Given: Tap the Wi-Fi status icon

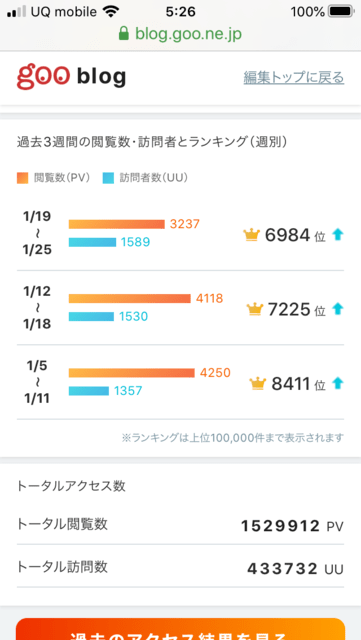Looking at the screenshot, I should tap(110, 12).
